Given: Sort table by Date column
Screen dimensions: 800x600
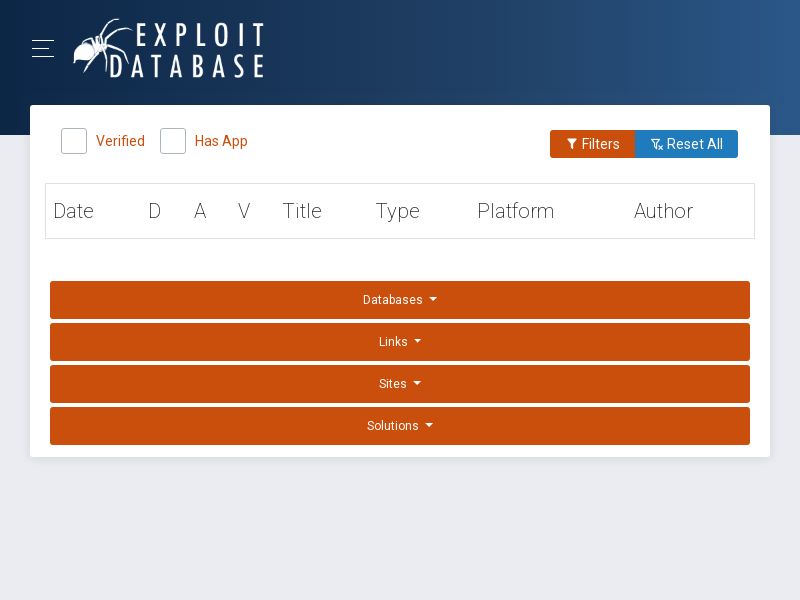Looking at the screenshot, I should coord(73,211).
